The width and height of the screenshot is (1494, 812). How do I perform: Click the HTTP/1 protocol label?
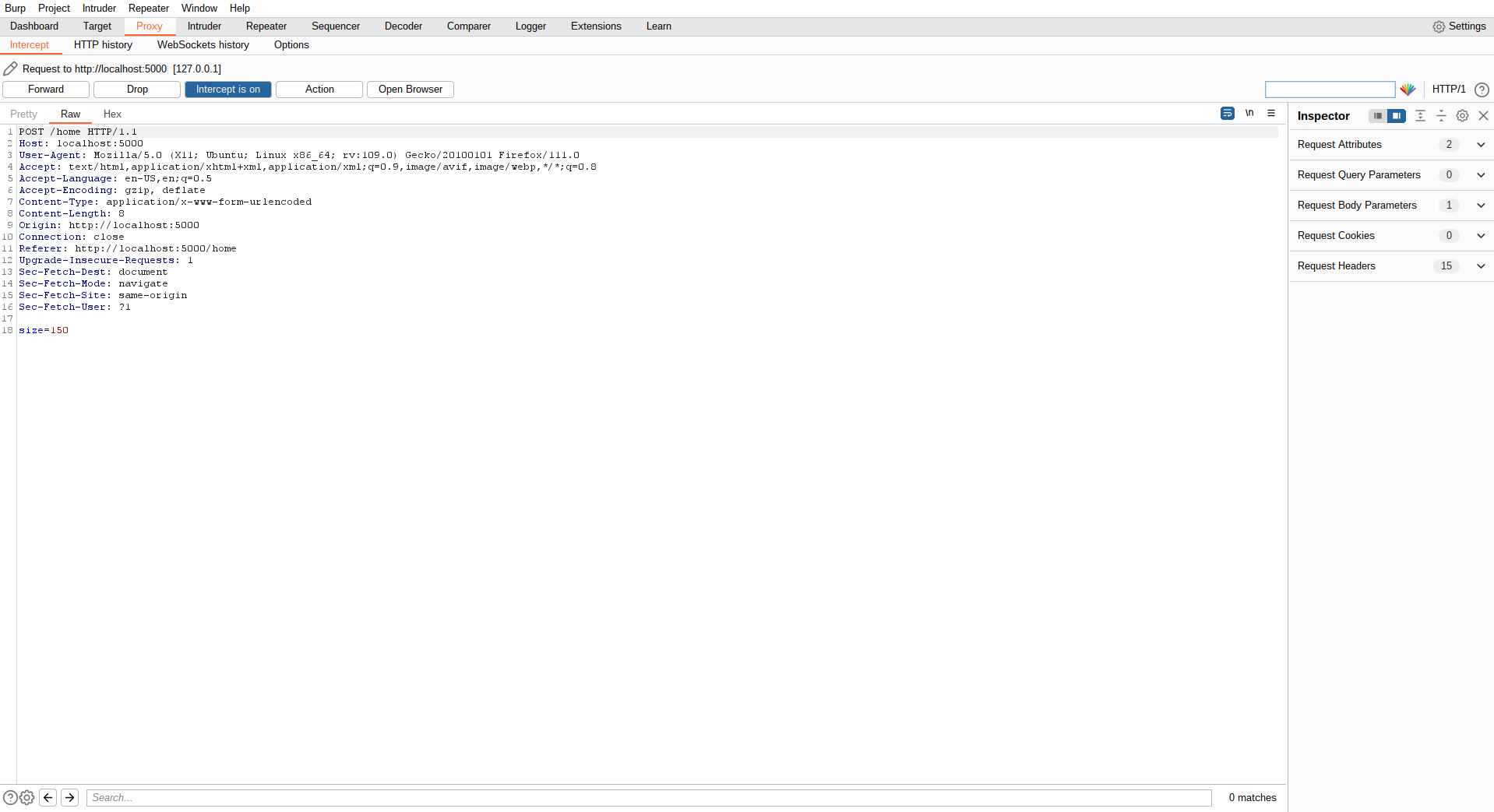(x=1449, y=90)
